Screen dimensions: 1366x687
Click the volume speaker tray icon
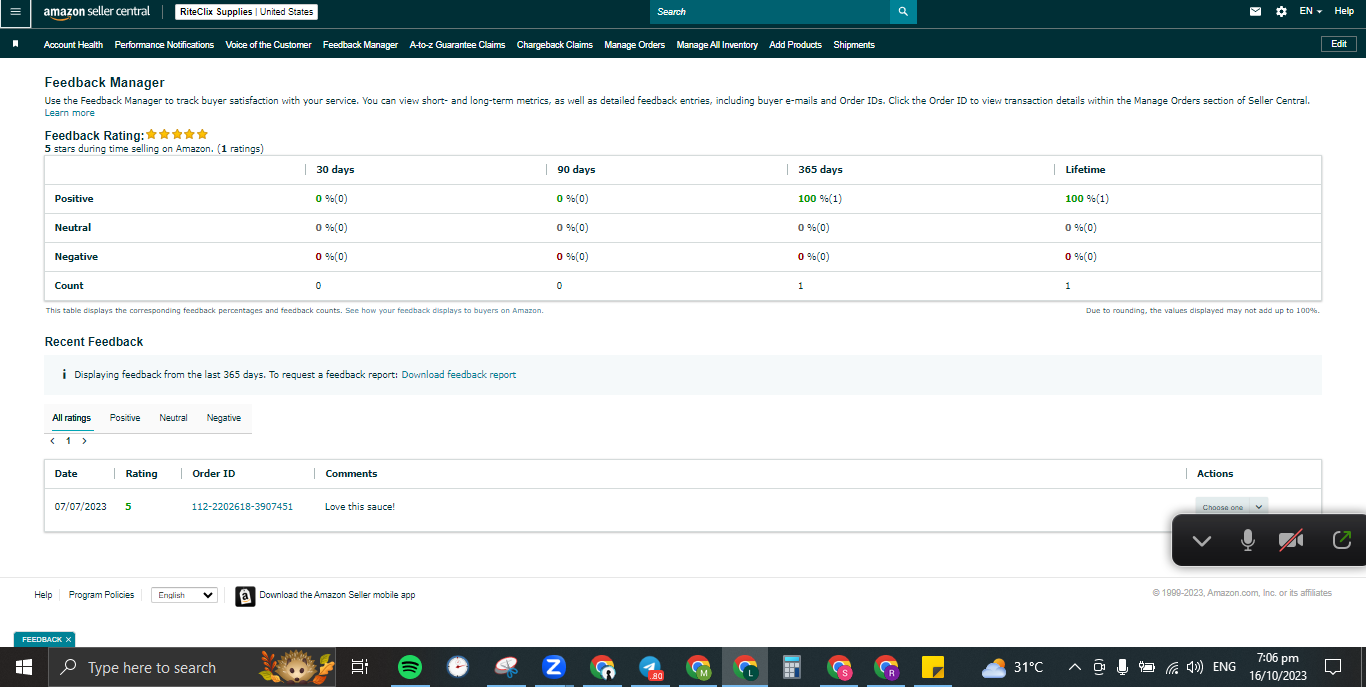coord(1194,667)
